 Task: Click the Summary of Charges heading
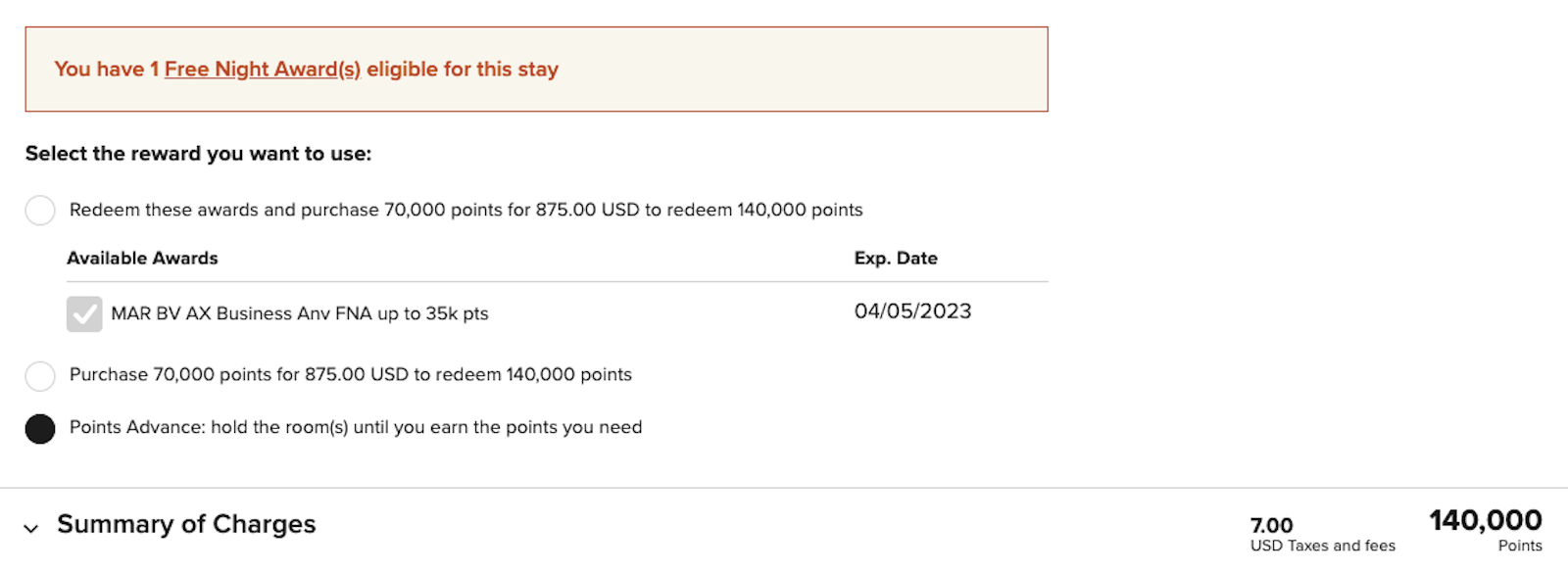186,524
